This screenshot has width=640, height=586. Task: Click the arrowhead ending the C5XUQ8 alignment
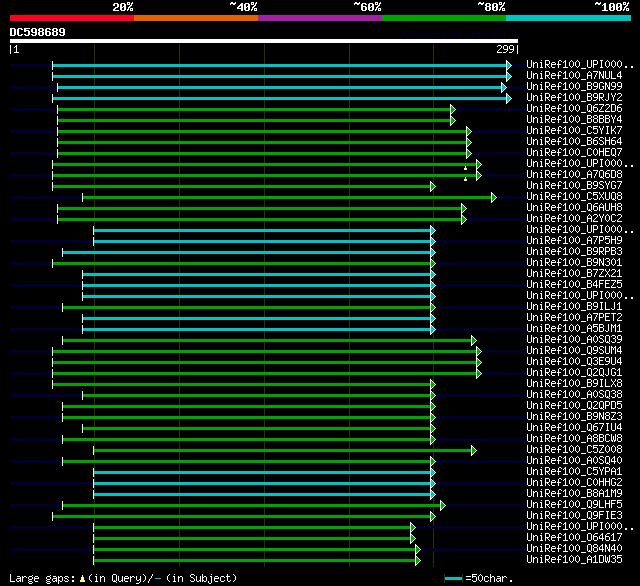click(494, 198)
